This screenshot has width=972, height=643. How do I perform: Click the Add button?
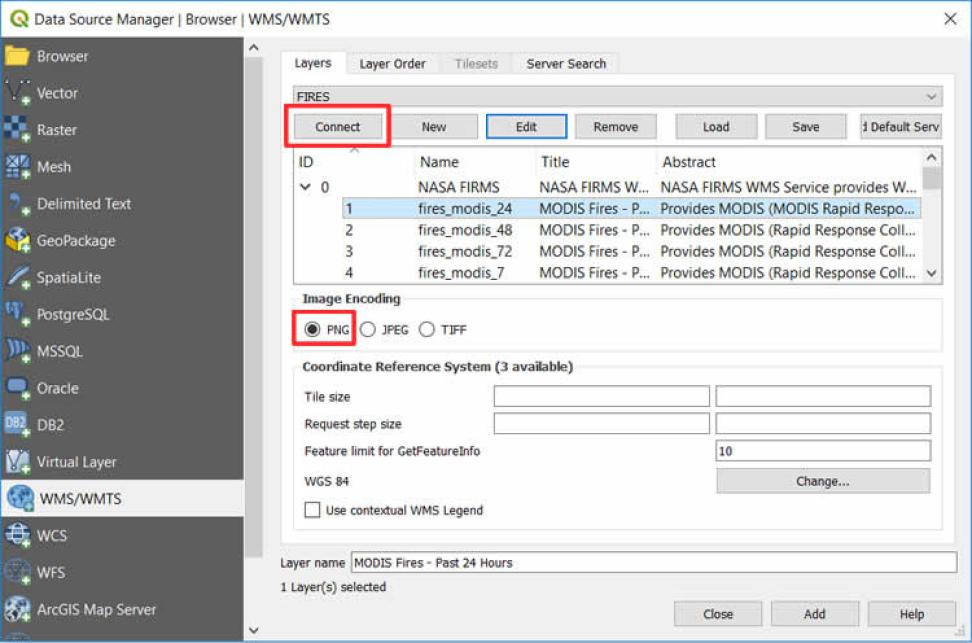click(815, 614)
